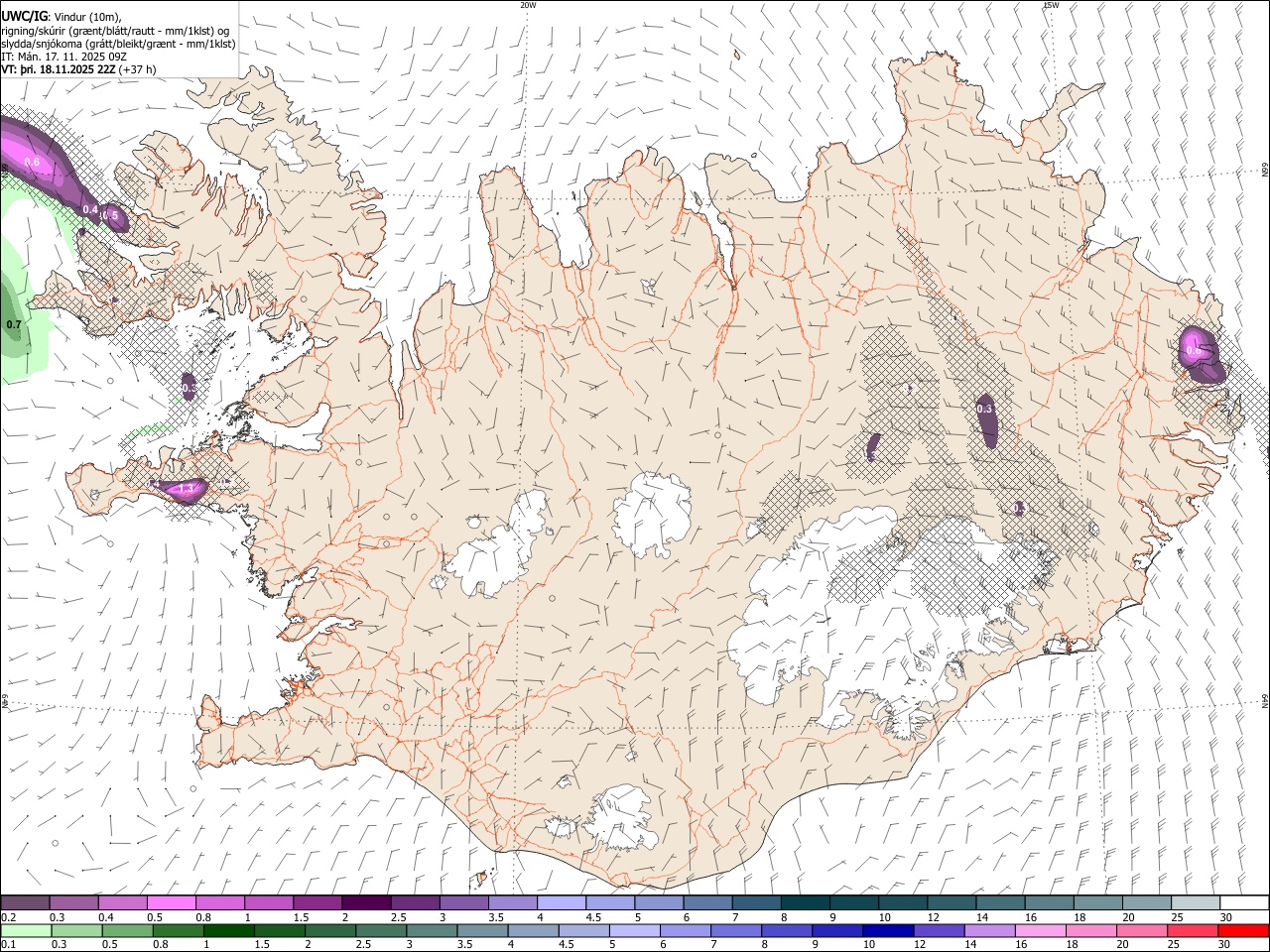This screenshot has width=1270, height=952.
Task: Select the top-row legend swatch labeled 14
Action: (x=1000, y=903)
